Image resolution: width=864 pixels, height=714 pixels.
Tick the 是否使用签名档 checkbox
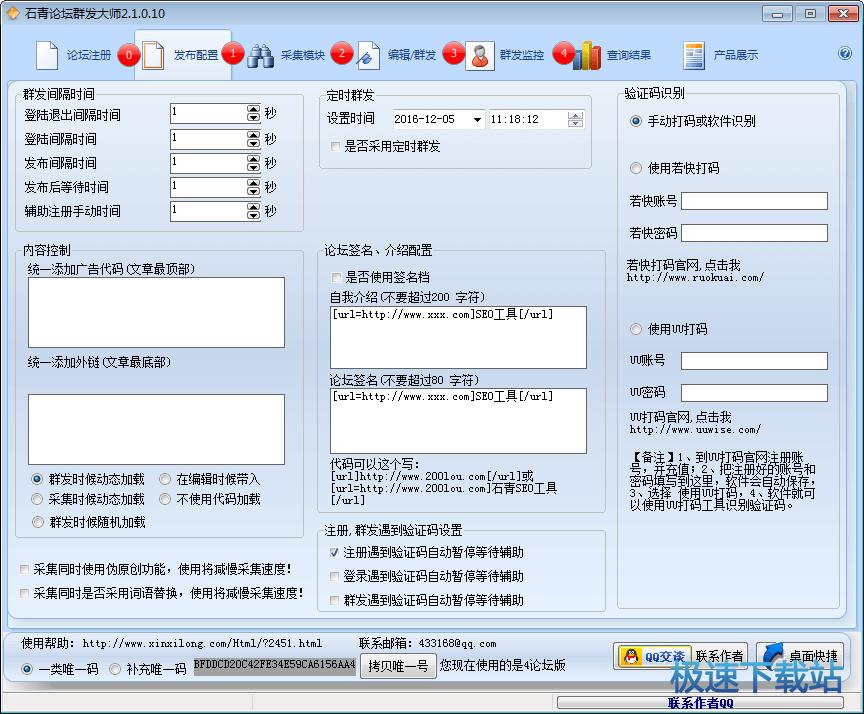pyautogui.click(x=336, y=277)
